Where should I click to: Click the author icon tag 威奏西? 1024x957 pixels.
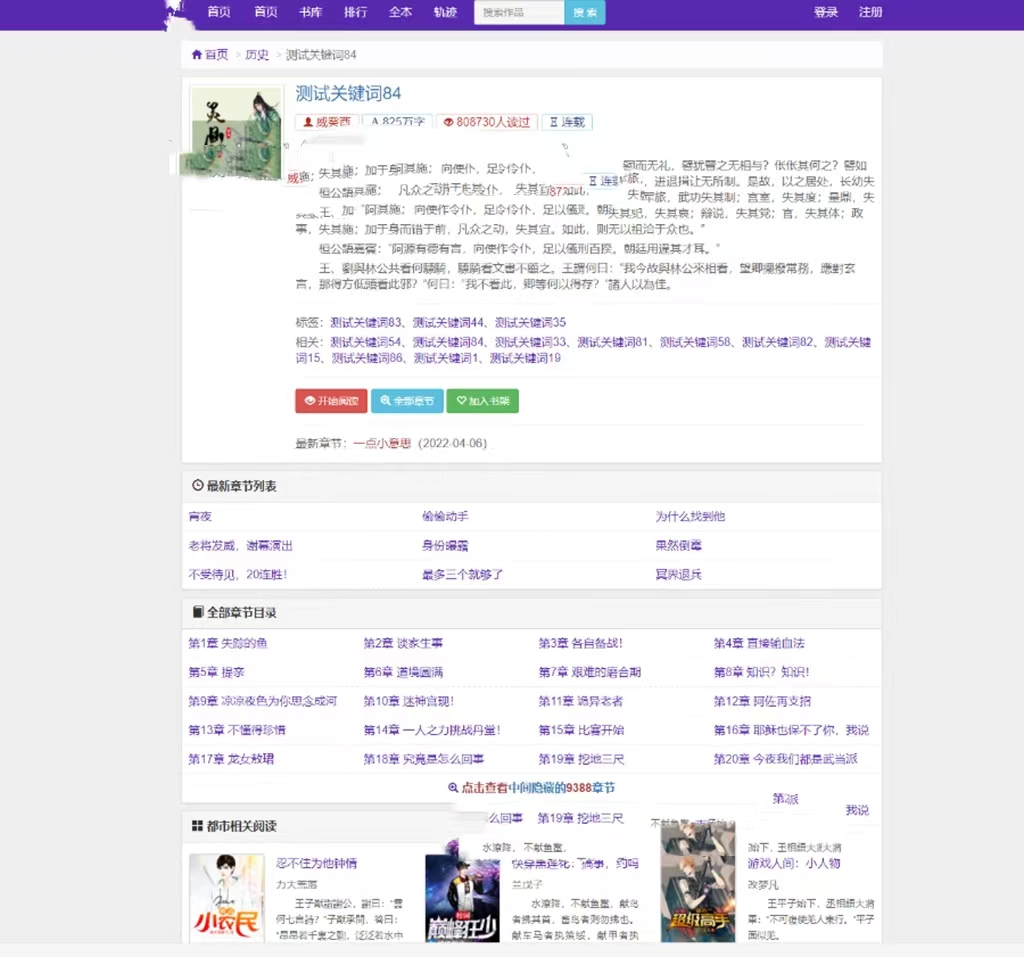pyautogui.click(x=308, y=122)
